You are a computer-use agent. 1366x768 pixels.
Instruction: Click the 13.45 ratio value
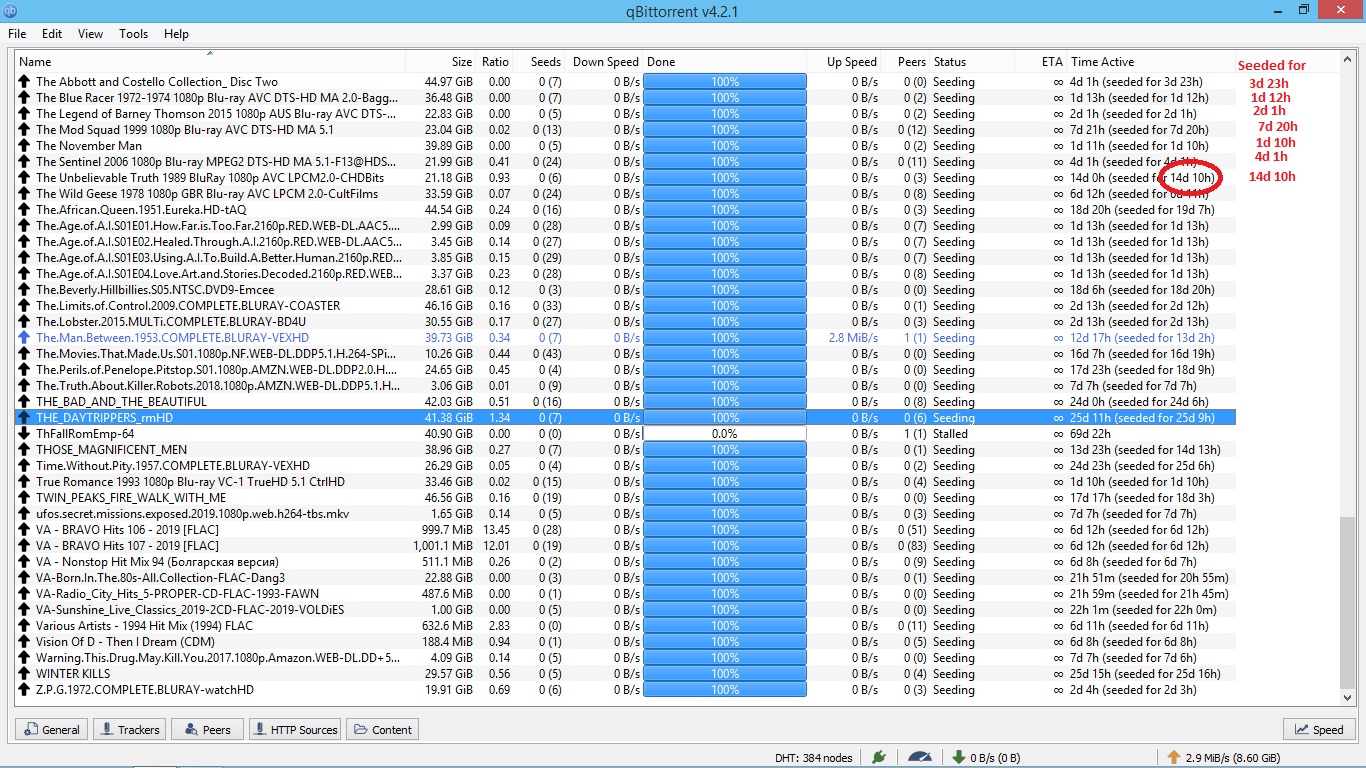pos(496,530)
